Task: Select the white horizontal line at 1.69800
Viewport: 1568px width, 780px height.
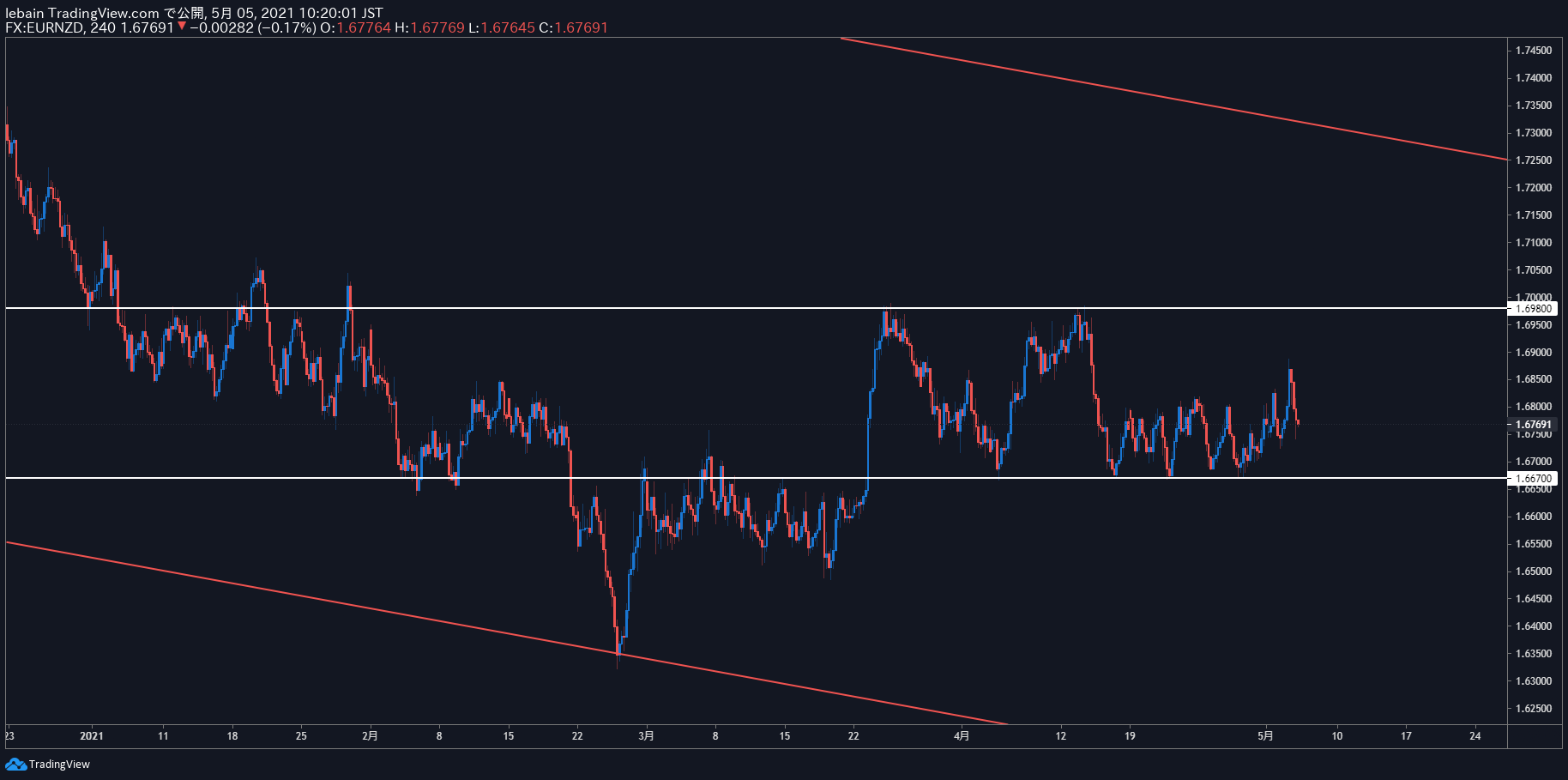Action: pyautogui.click(x=755, y=308)
